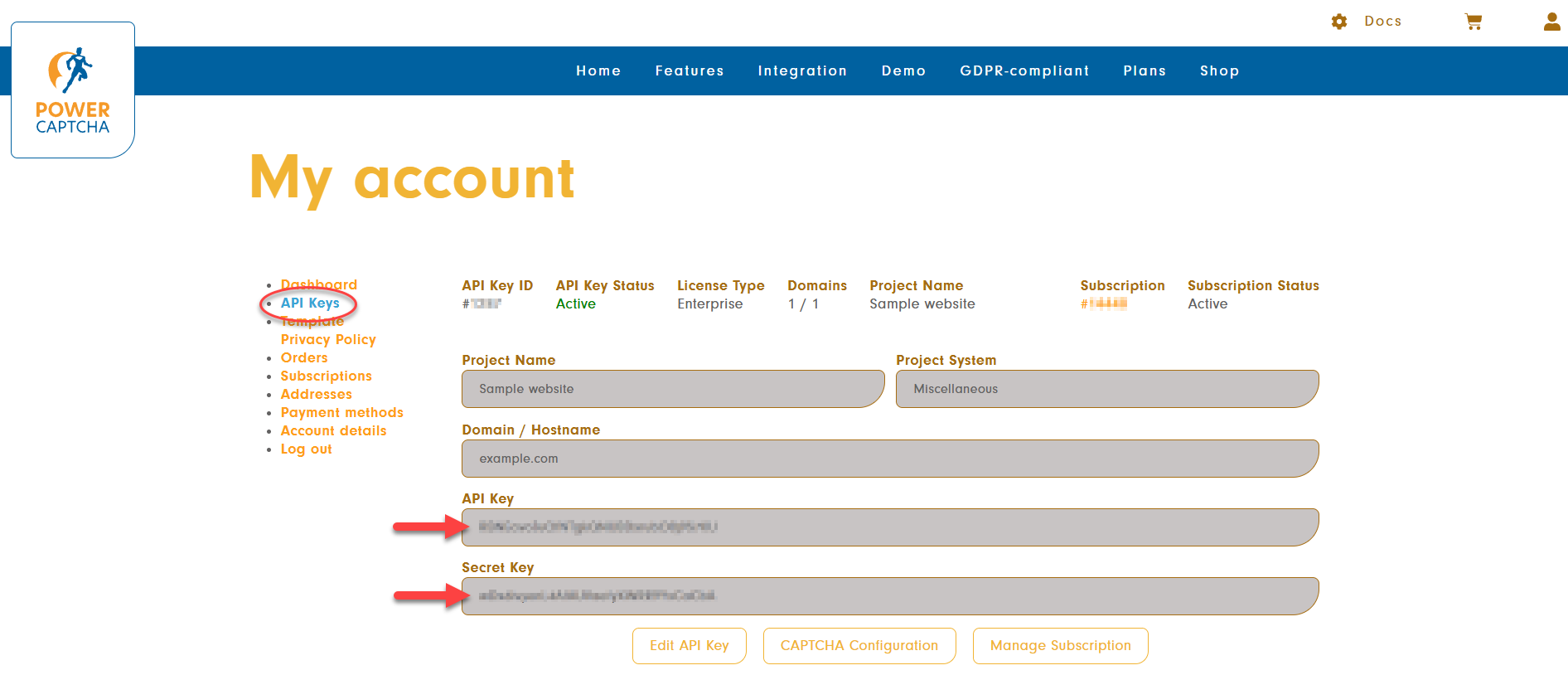This screenshot has width=1568, height=675.
Task: Click the Domain / Hostname field
Action: coord(890,459)
